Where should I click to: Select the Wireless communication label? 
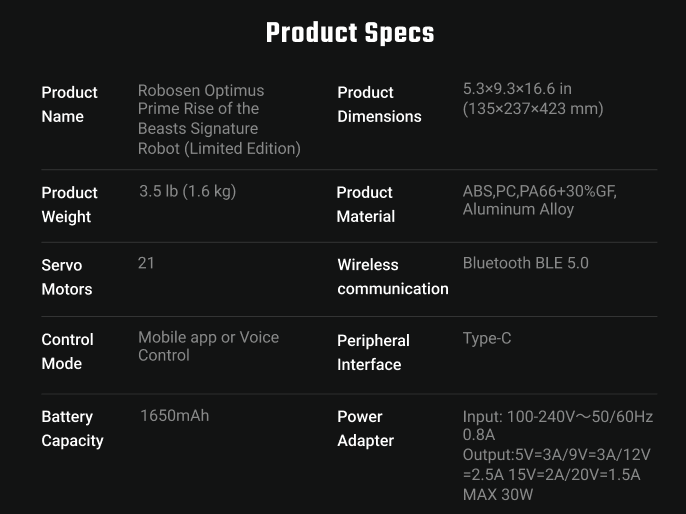pyautogui.click(x=393, y=276)
